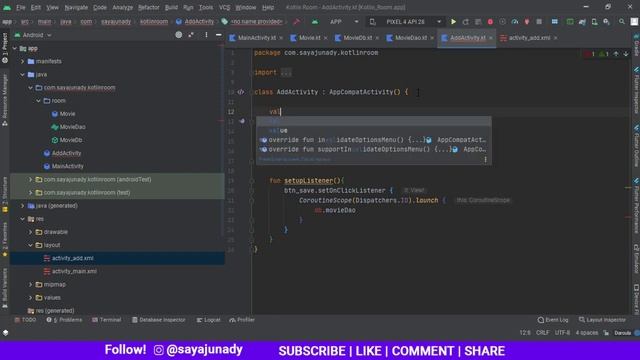Open Resource Manager side tab

coord(5,100)
